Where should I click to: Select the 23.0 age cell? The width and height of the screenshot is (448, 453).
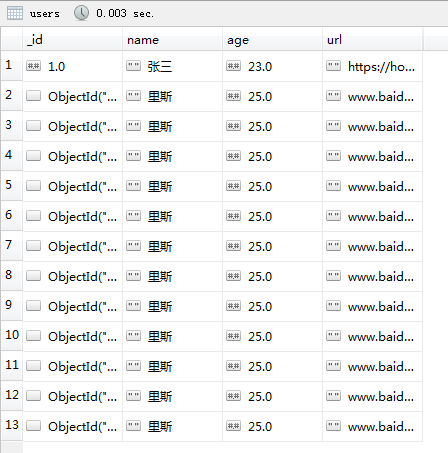(260, 67)
